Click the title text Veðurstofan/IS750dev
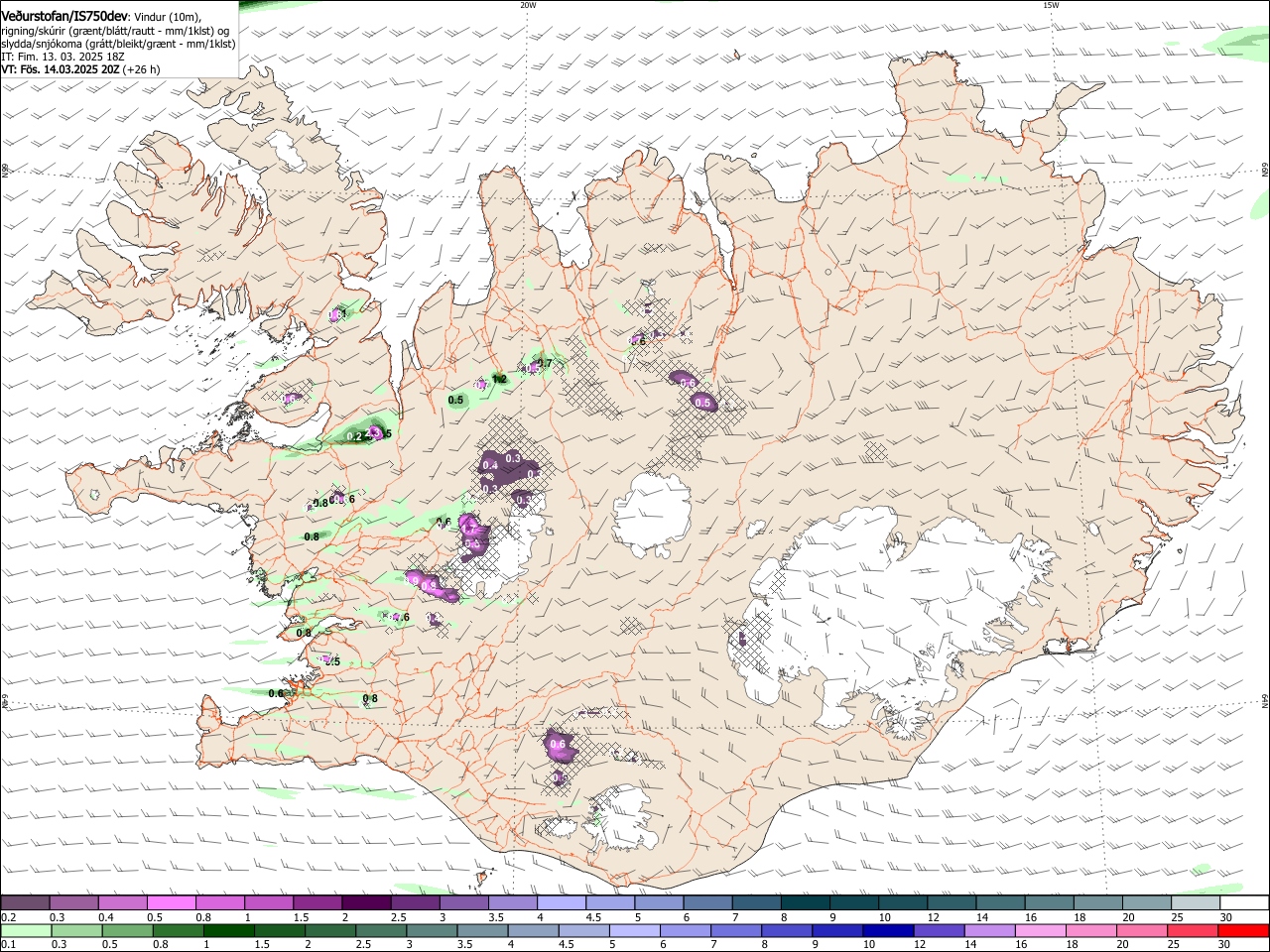The height and width of the screenshot is (952, 1270). [x=64, y=16]
